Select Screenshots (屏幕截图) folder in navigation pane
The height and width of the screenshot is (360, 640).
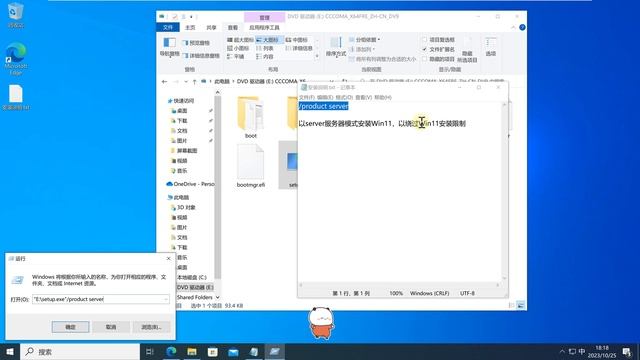184,151
